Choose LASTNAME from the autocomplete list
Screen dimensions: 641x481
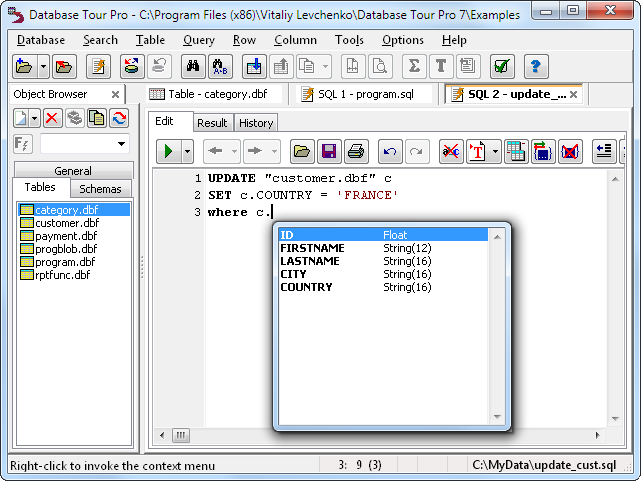(383, 261)
